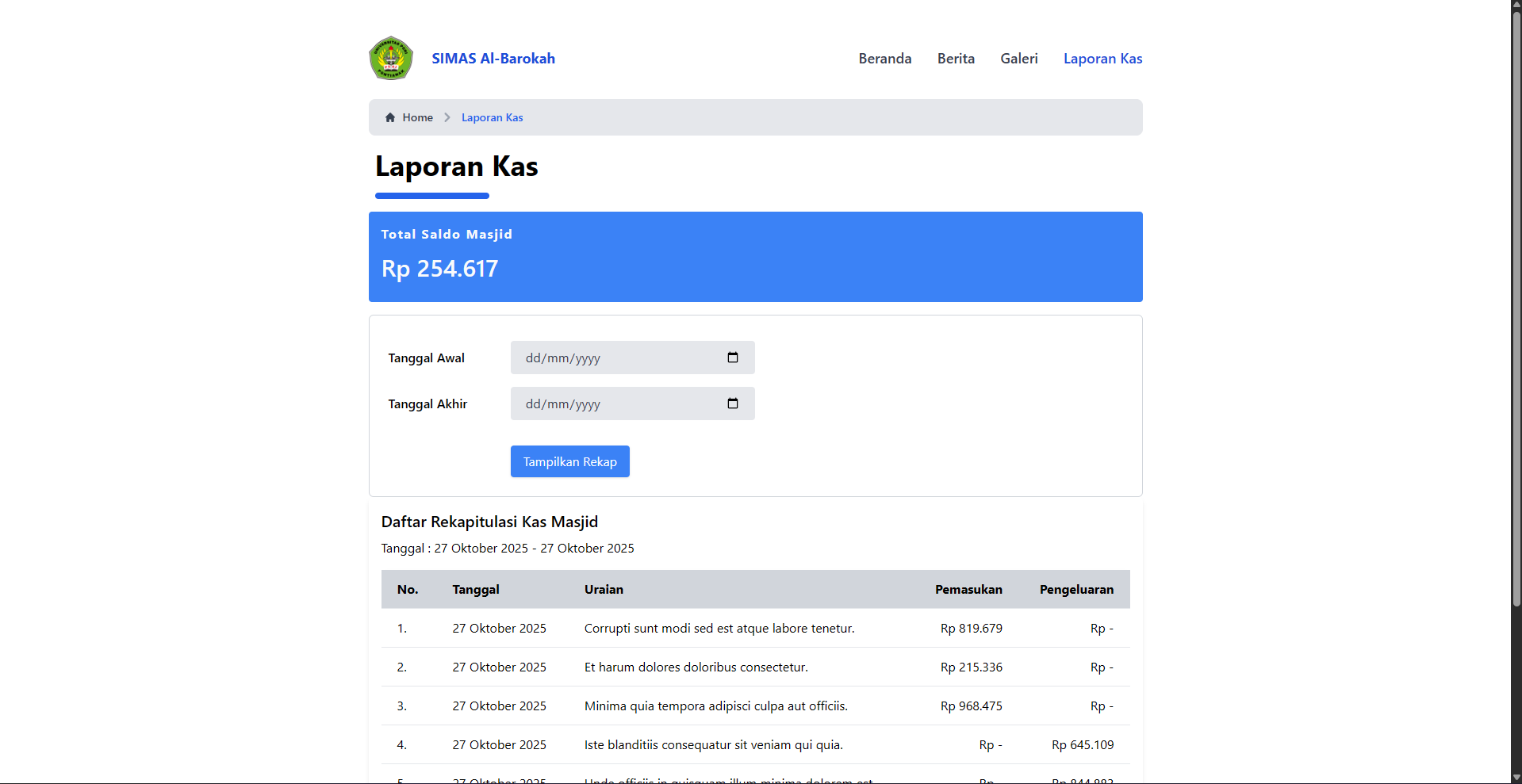Click the vertical page scrollbar
The height and width of the screenshot is (784, 1522).
1516,317
